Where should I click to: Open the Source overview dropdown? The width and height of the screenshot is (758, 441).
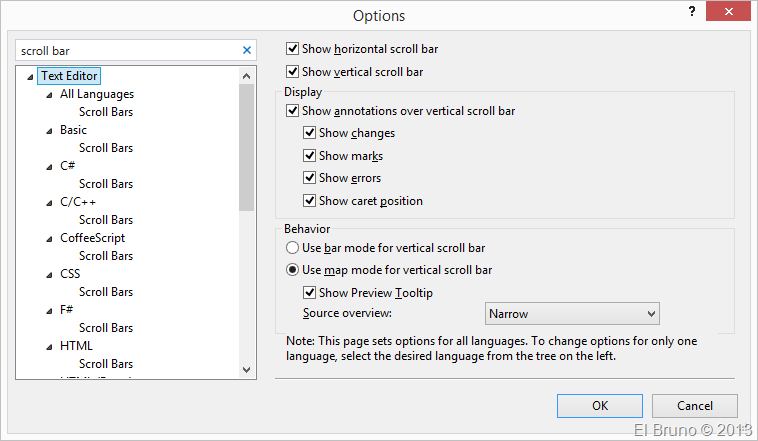click(572, 314)
